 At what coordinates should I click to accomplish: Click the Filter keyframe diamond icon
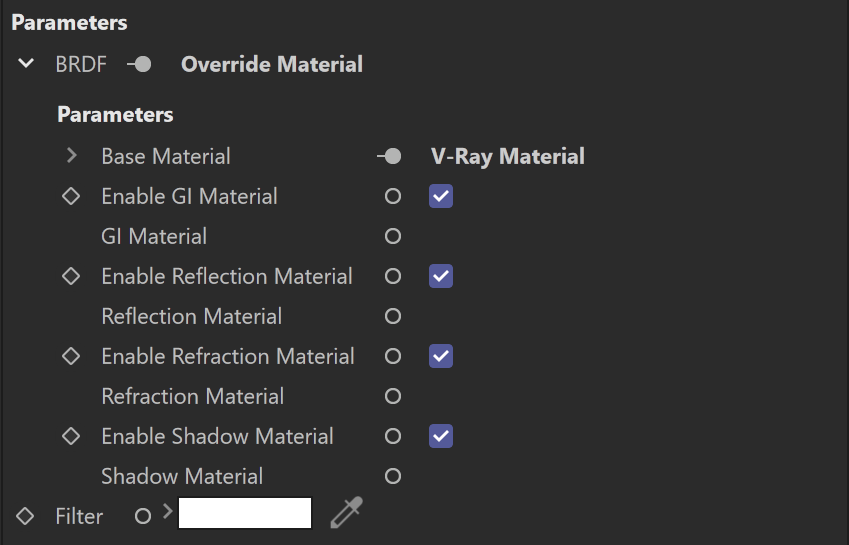point(25,516)
